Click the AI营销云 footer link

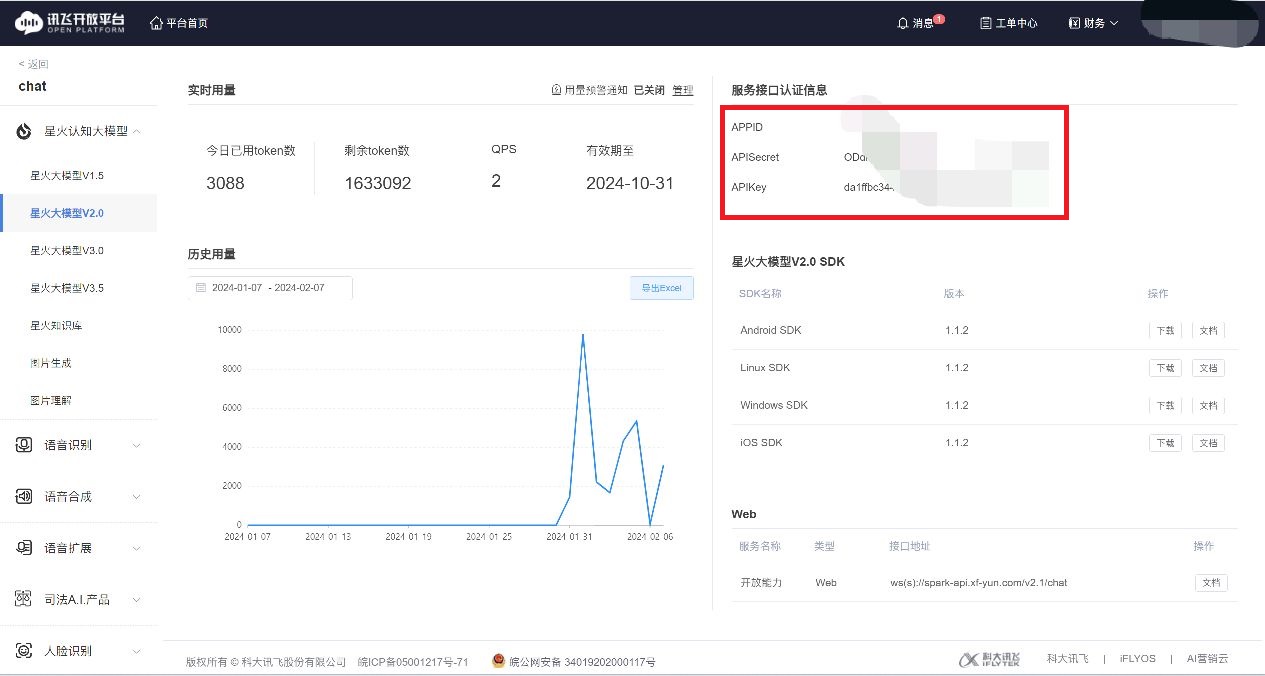pos(1207,659)
